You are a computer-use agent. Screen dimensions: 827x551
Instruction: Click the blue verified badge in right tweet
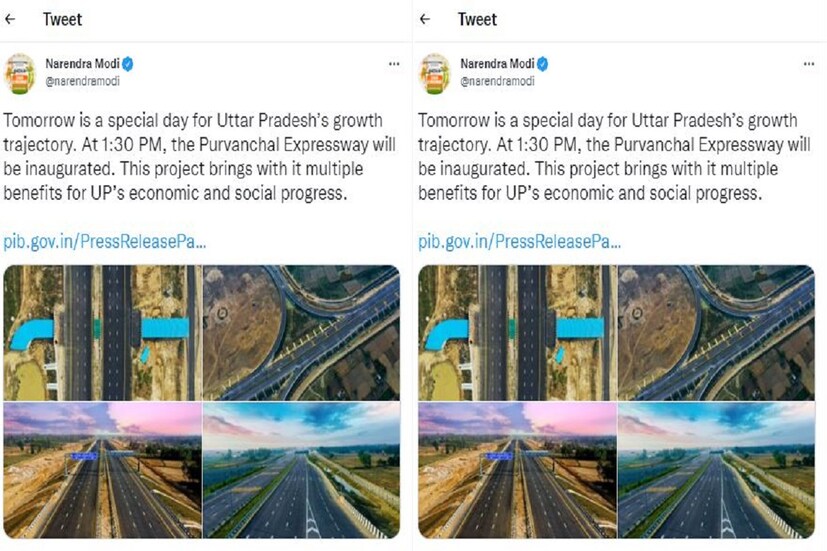(543, 64)
